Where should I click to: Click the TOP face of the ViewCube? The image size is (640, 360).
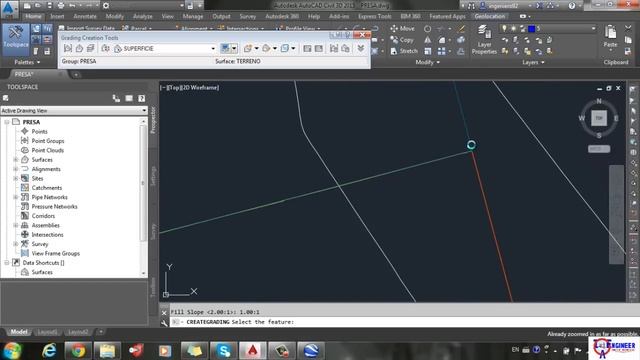(599, 118)
